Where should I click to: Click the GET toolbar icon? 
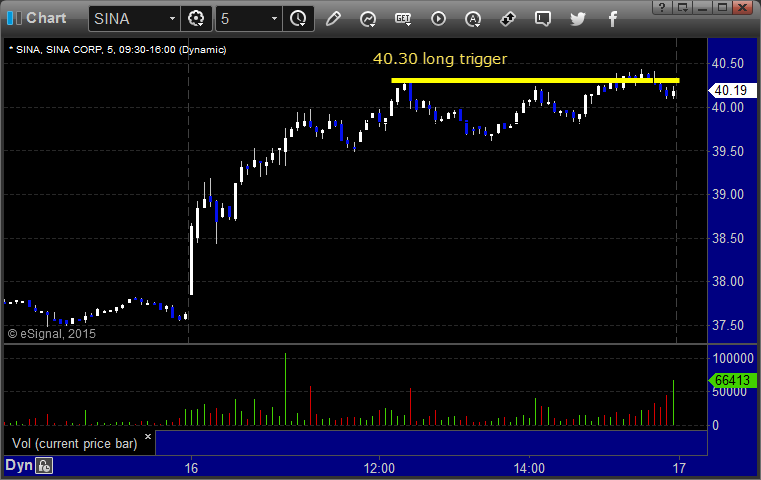point(403,19)
